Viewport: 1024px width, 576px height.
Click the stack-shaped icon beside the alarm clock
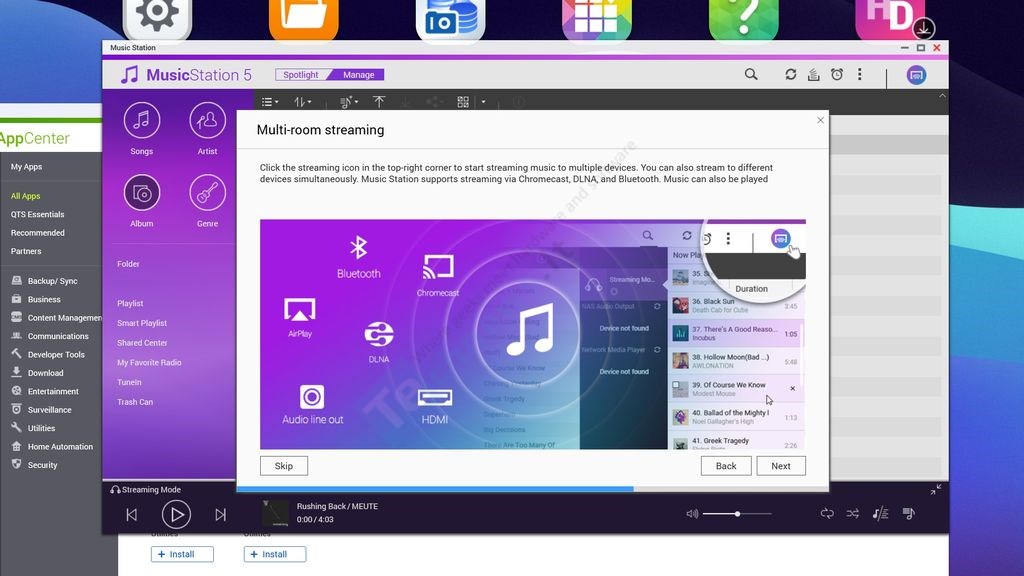814,74
